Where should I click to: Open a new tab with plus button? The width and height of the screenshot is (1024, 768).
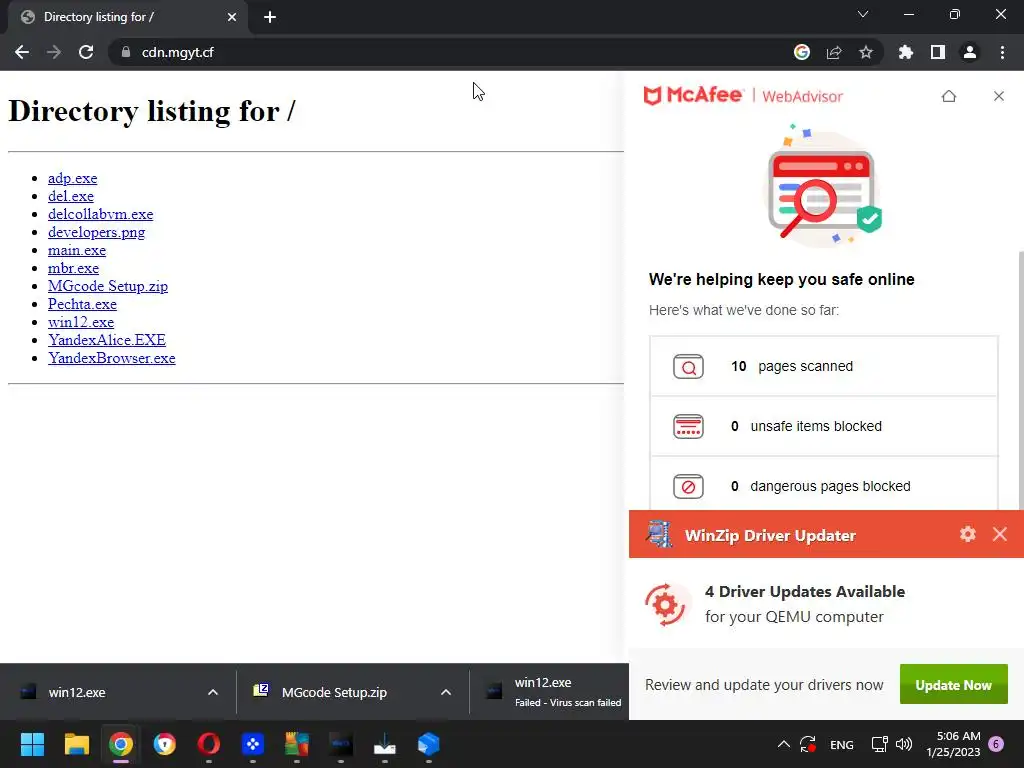pos(270,17)
